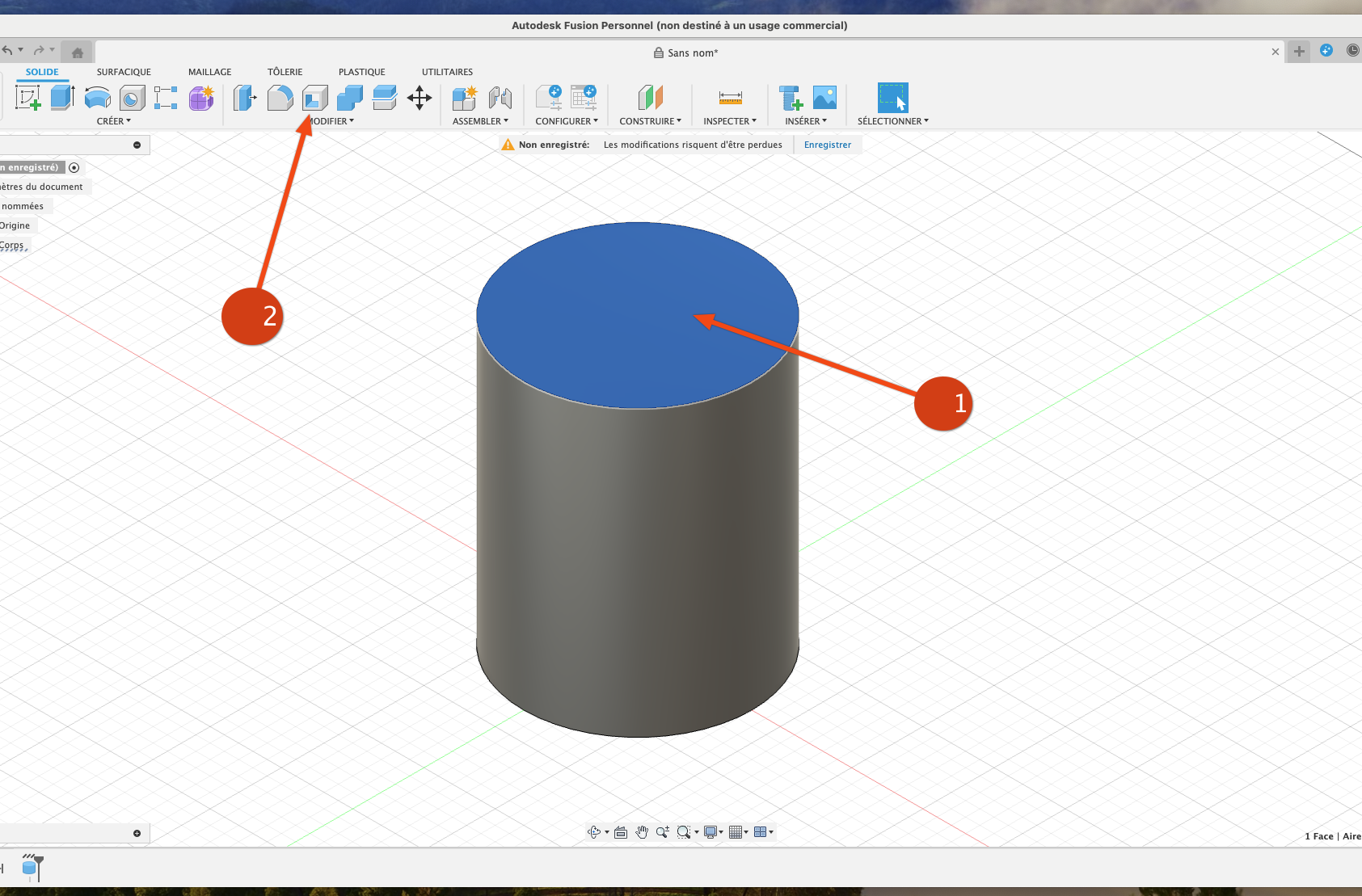
Task: Collapse the browser panel minus button
Action: coord(137,145)
